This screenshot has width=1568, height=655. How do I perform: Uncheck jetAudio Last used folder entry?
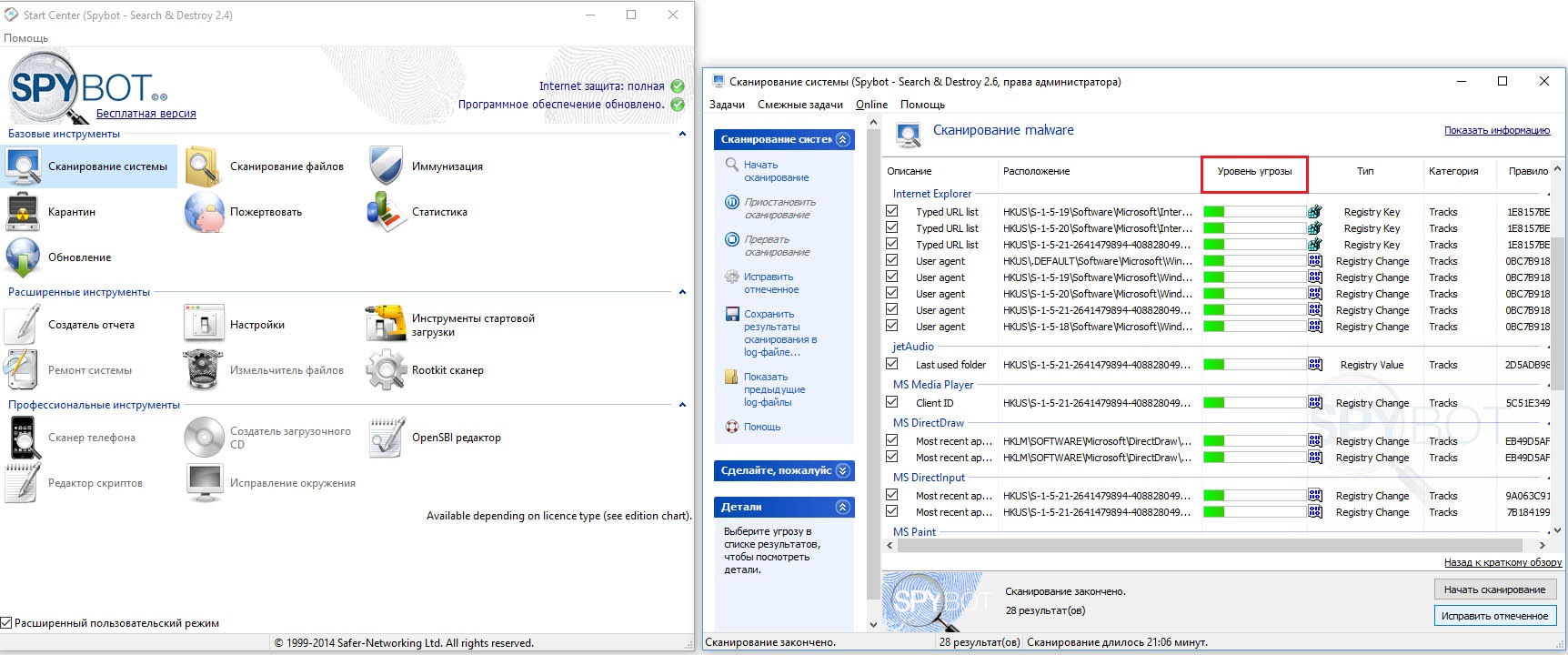point(892,364)
